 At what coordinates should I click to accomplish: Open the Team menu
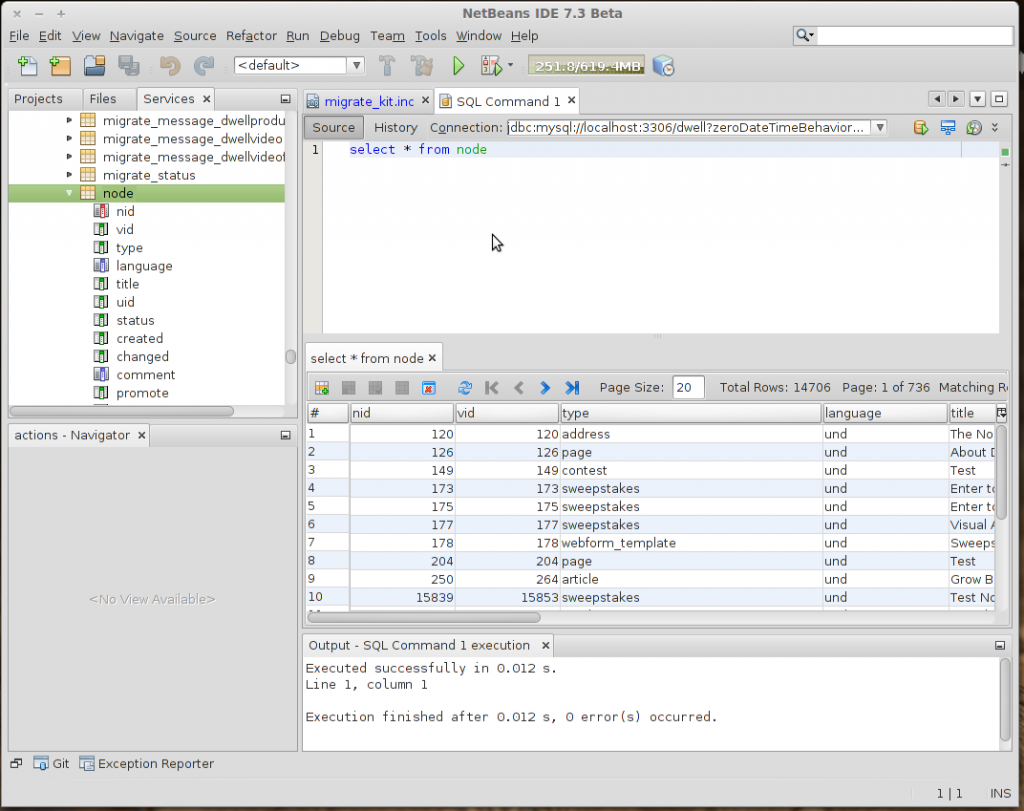pyautogui.click(x=387, y=36)
